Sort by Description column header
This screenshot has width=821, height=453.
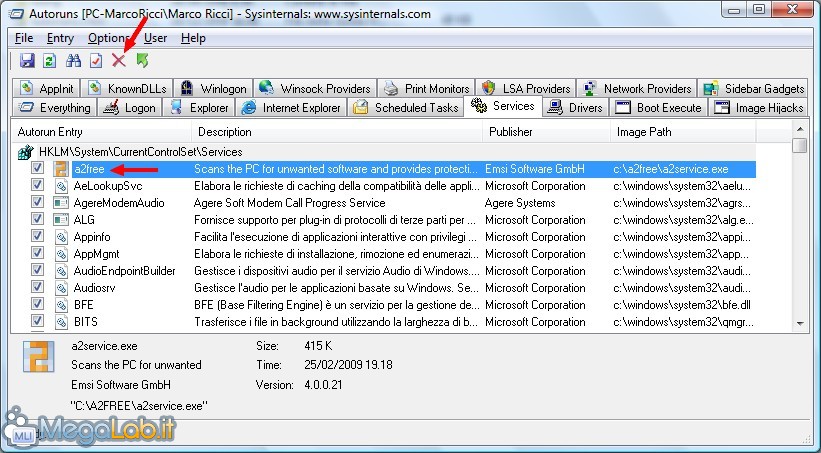337,132
